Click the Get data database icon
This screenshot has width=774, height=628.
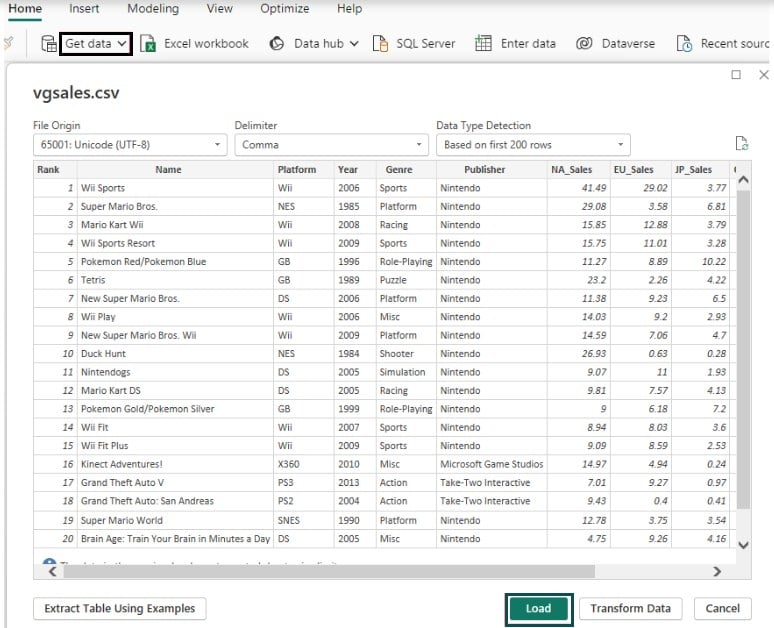[x=49, y=44]
